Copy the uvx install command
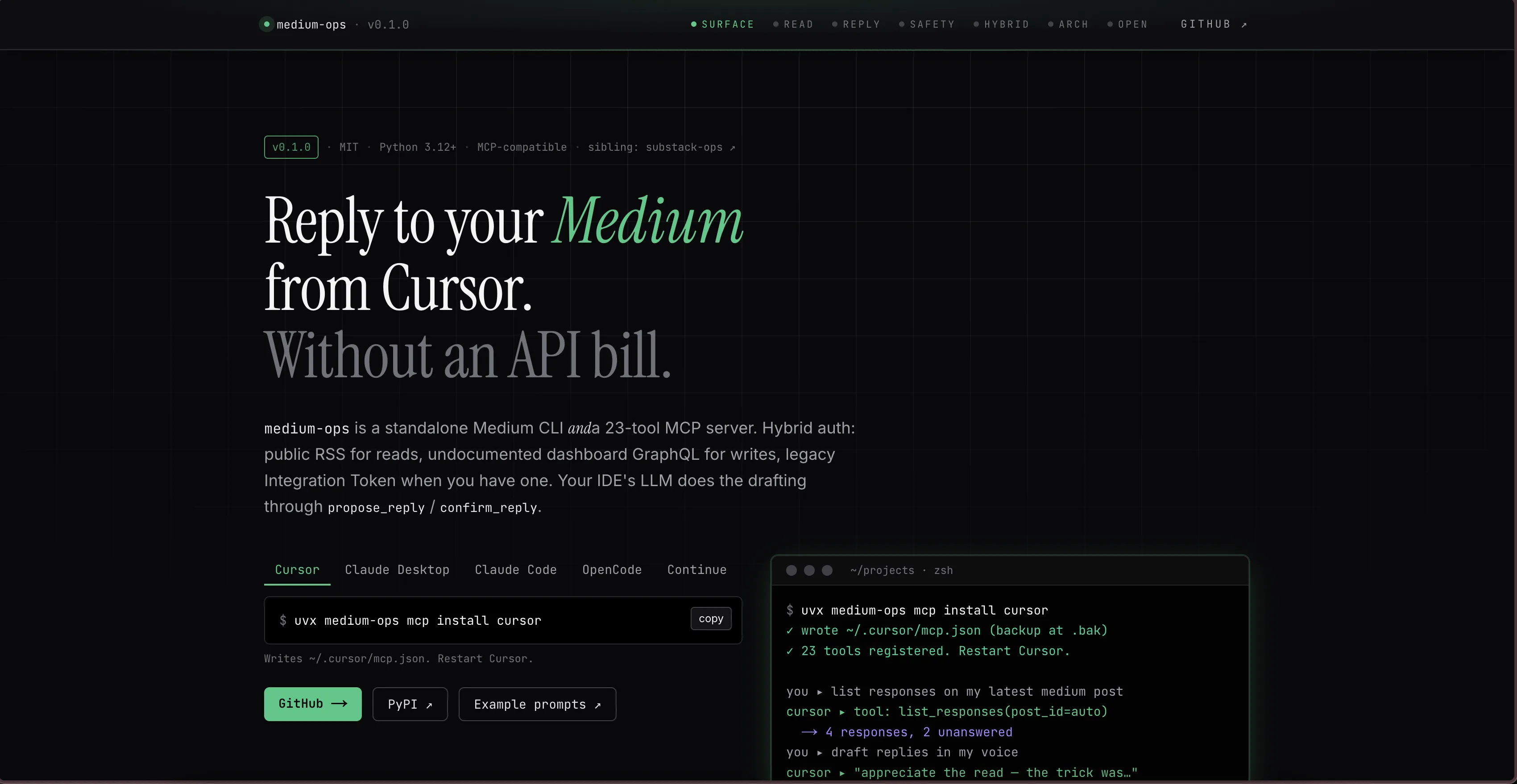Viewport: 1517px width, 784px height. (711, 619)
